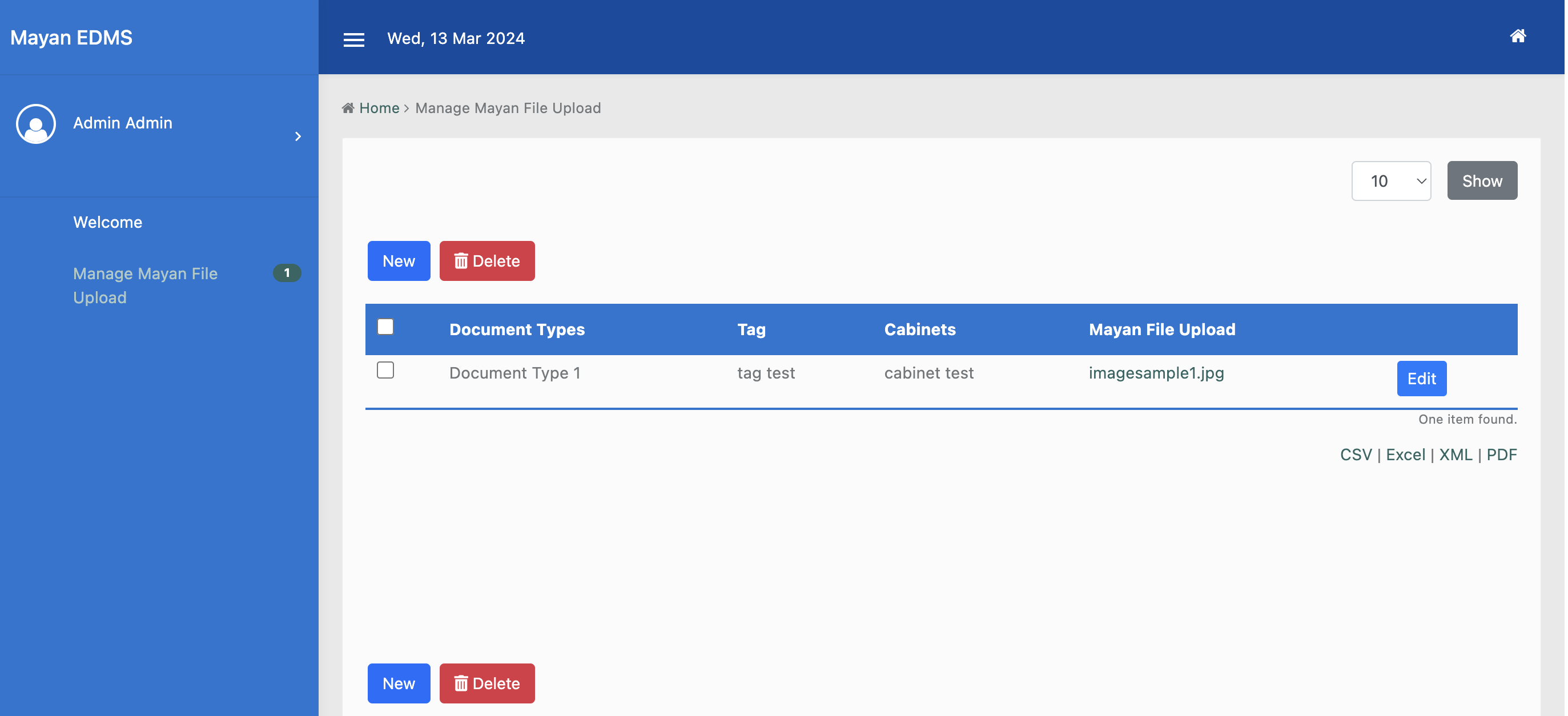Click the bottom Delete button

(x=487, y=683)
